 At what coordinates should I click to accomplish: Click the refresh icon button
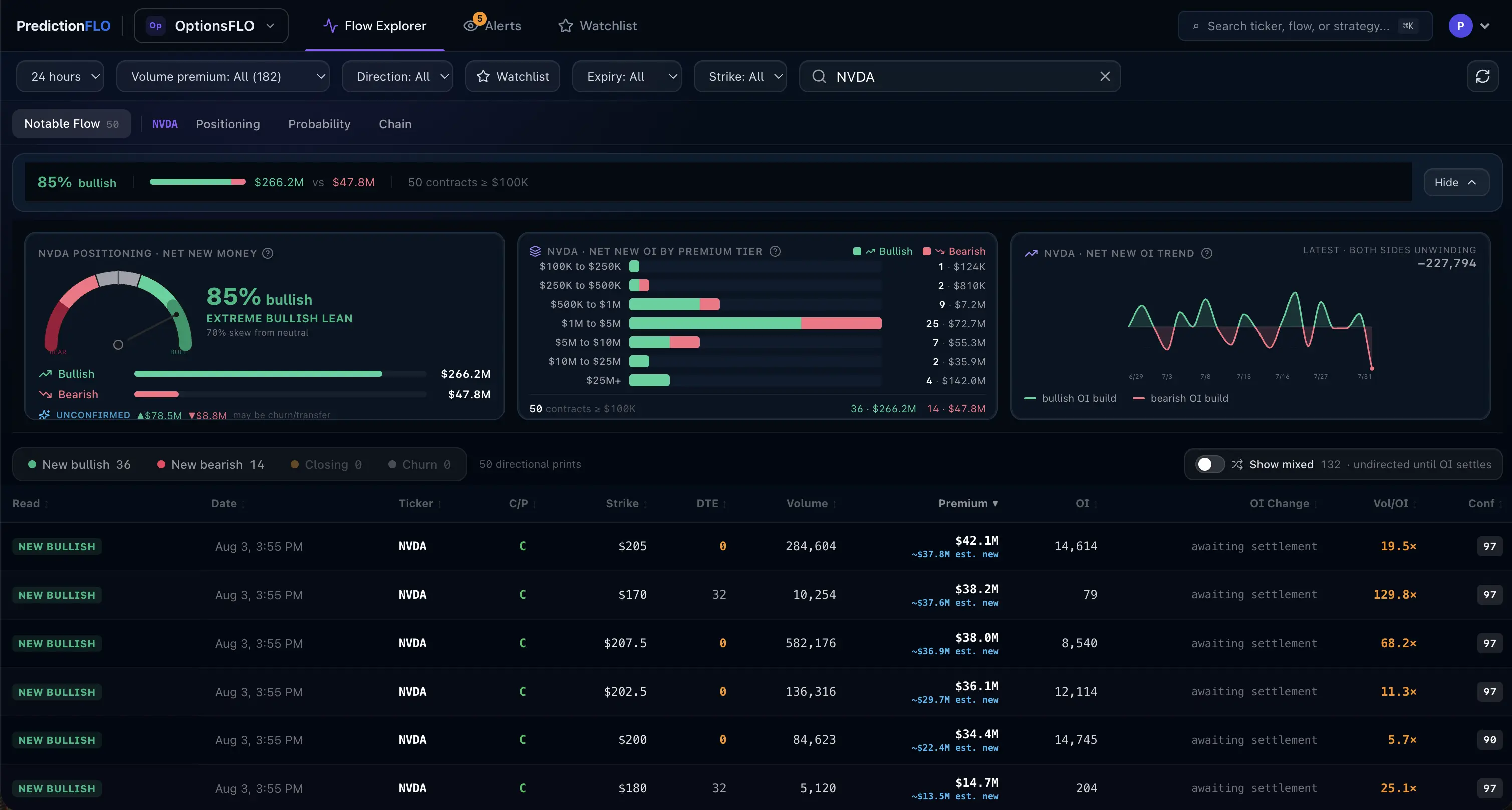click(1482, 76)
